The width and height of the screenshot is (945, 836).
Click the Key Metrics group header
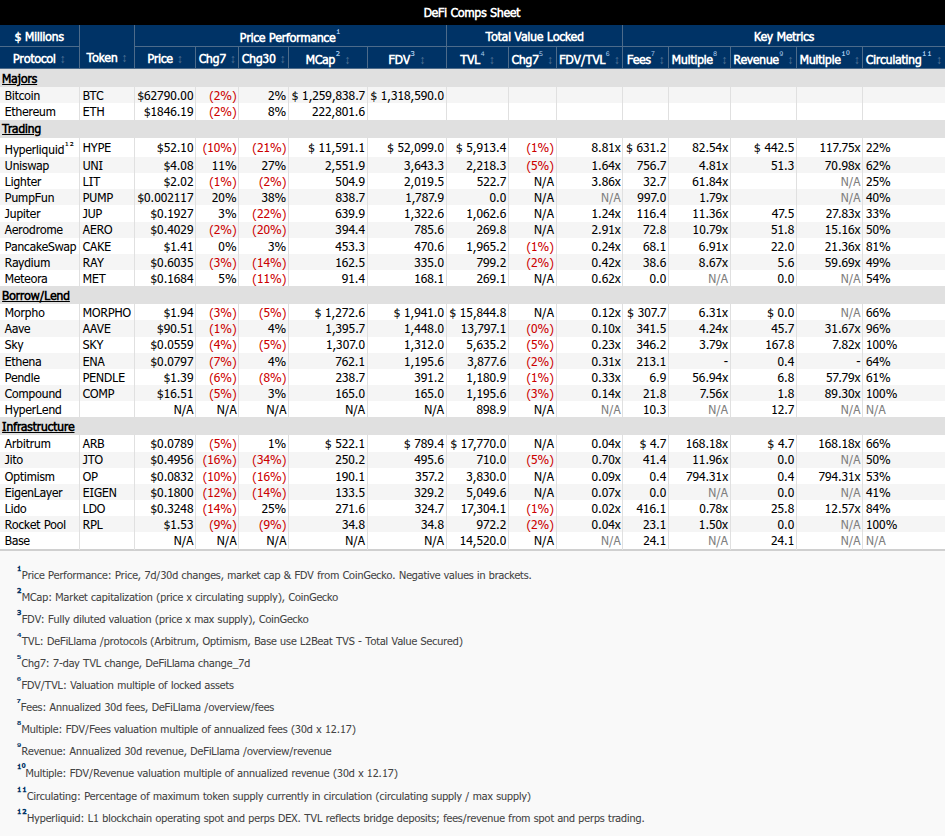pyautogui.click(x=784, y=37)
